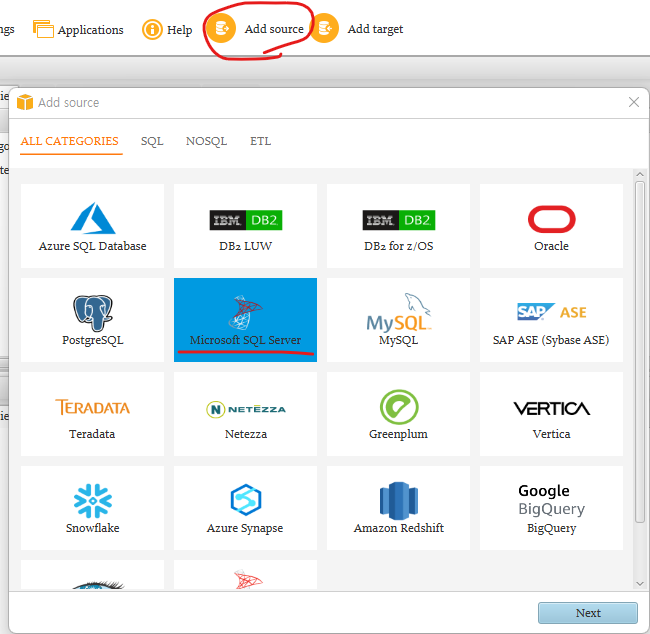Switch to the SQL category tab
The width and height of the screenshot is (650, 634).
coord(152,141)
